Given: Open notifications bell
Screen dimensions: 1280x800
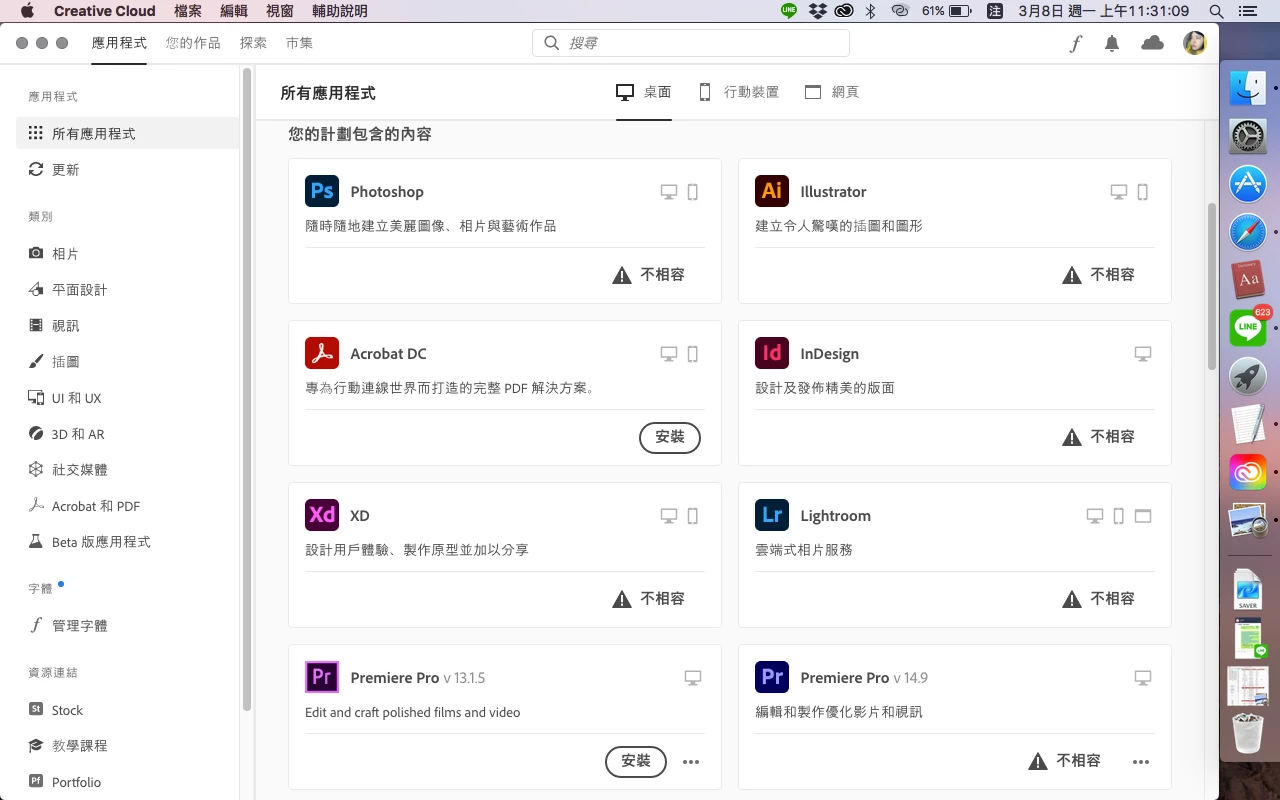Looking at the screenshot, I should click(x=1112, y=43).
